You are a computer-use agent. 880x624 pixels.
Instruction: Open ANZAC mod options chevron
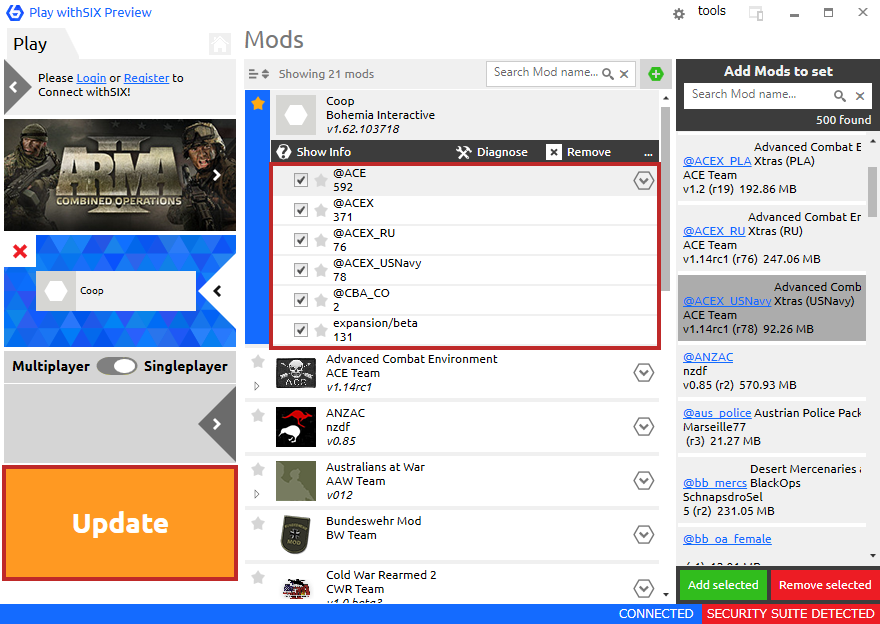(x=644, y=426)
